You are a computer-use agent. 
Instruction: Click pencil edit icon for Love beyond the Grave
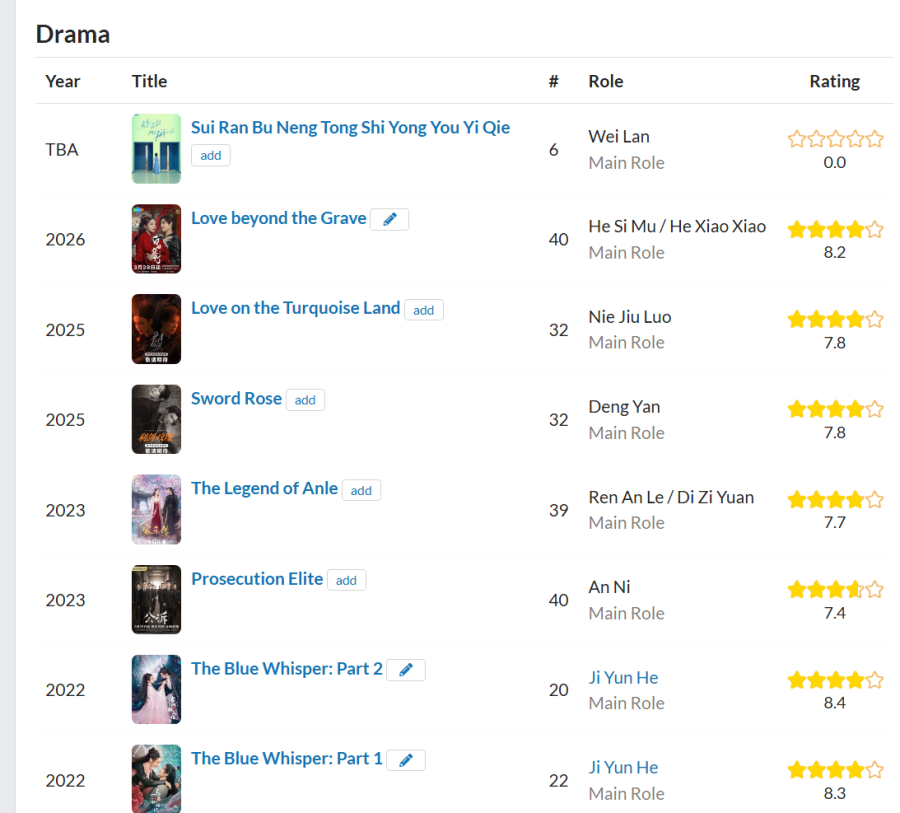[389, 220]
